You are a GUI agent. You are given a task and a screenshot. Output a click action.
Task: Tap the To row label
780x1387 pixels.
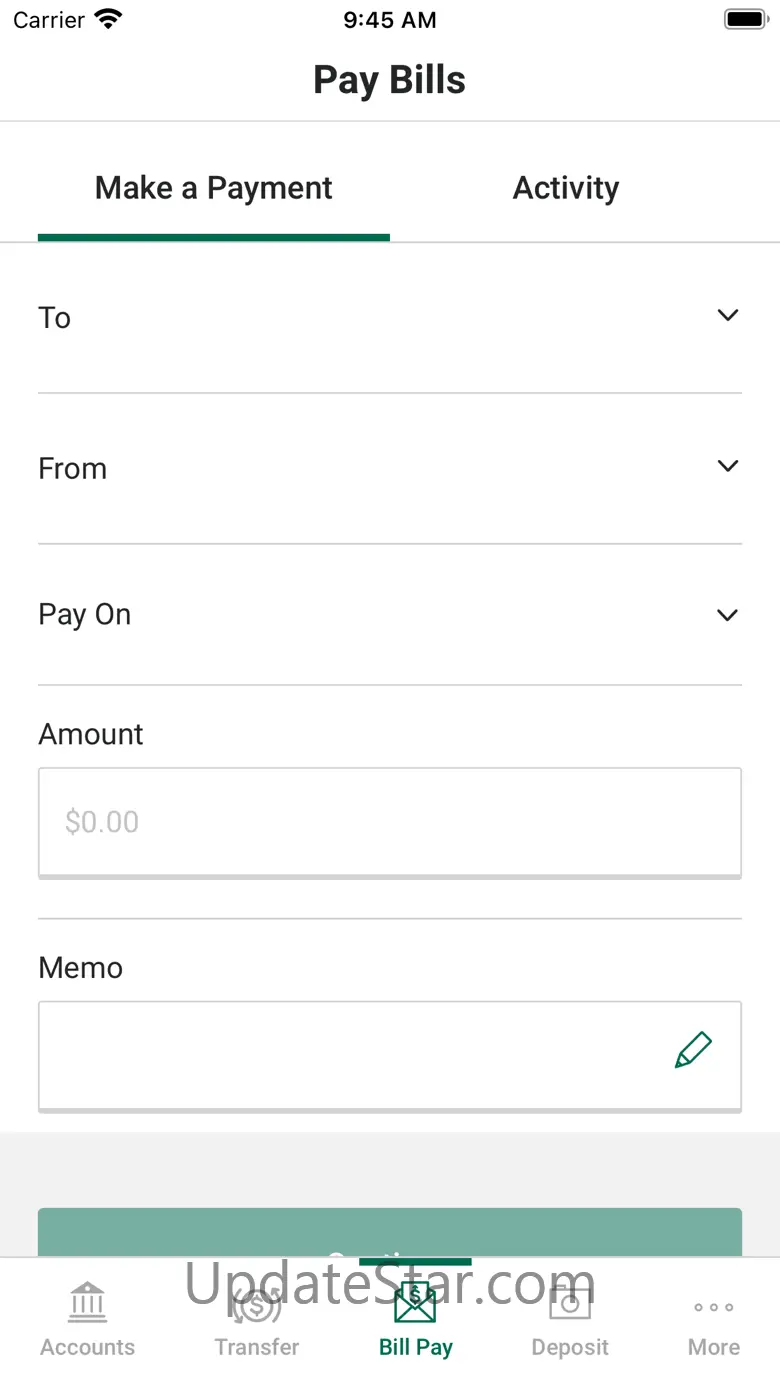(x=54, y=318)
